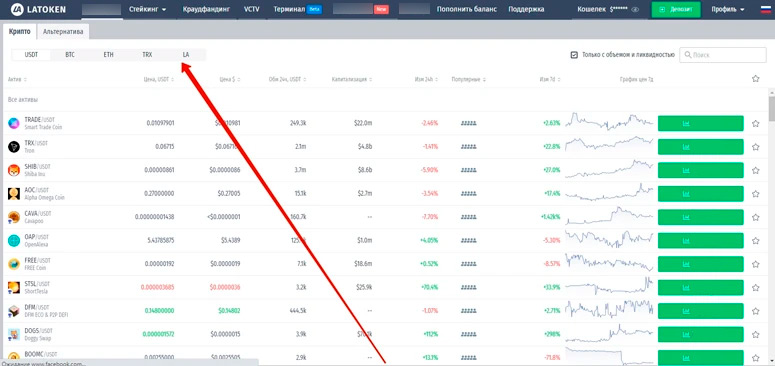
Task: Expand the Профиль dropdown
Action: (x=728, y=9)
